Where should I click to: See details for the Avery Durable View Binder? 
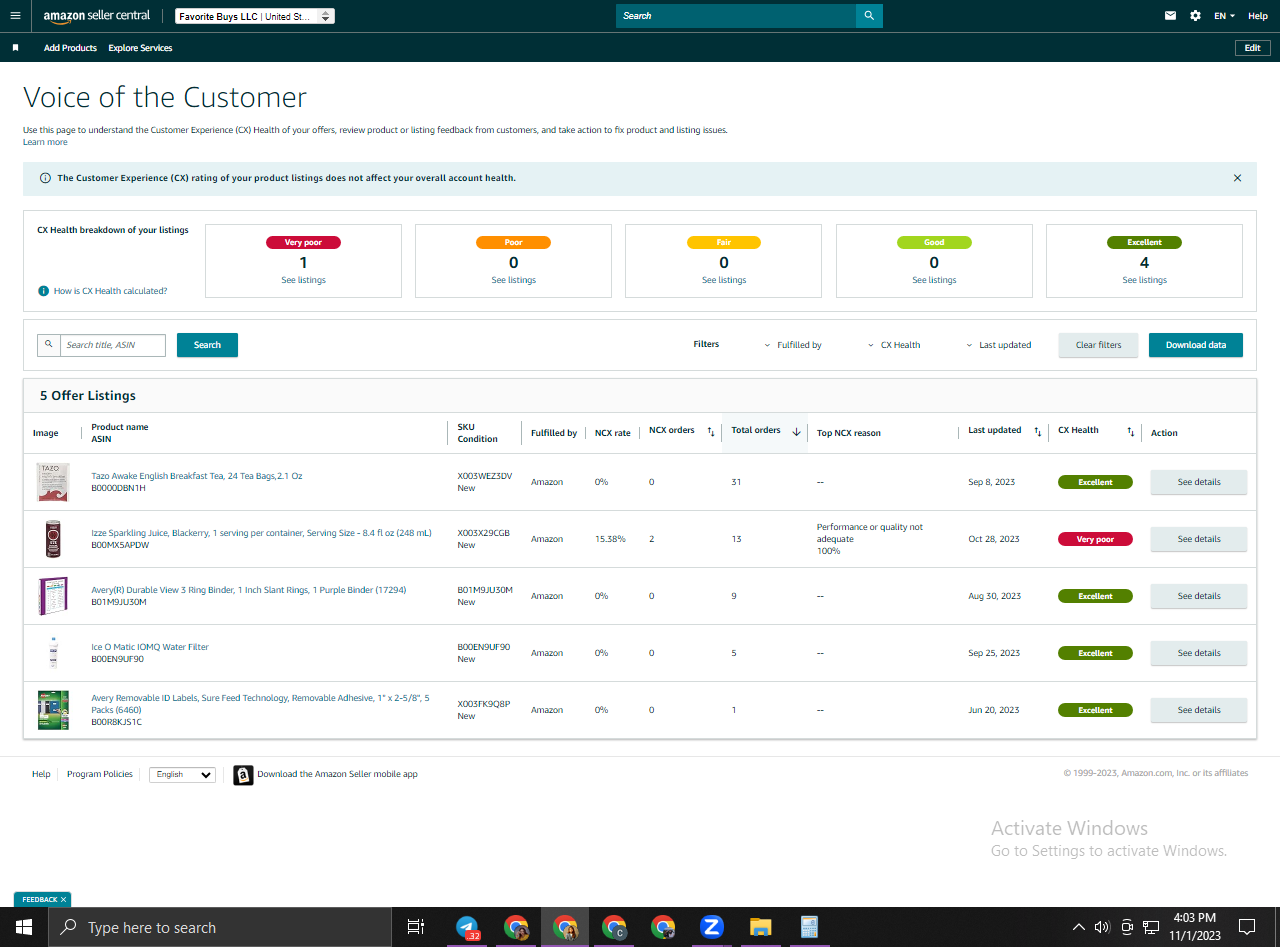(1199, 596)
